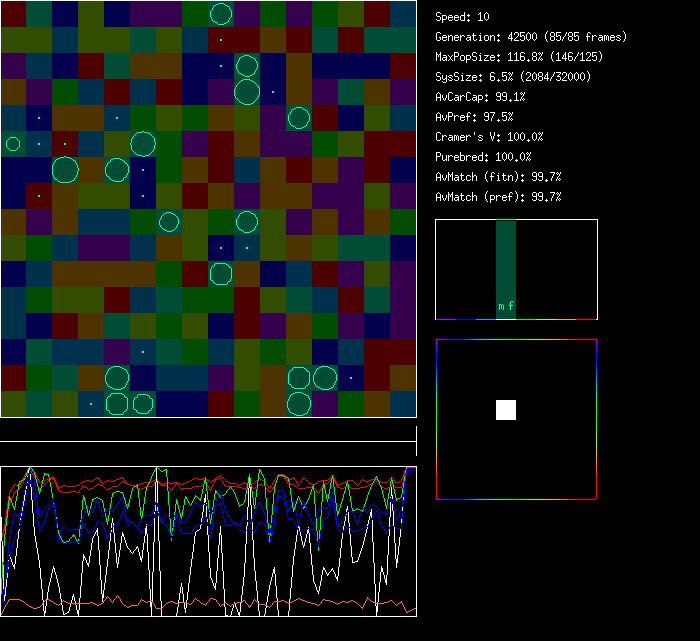This screenshot has width=700, height=641.
Task: Click the "m" label in the histogram
Action: [501, 307]
